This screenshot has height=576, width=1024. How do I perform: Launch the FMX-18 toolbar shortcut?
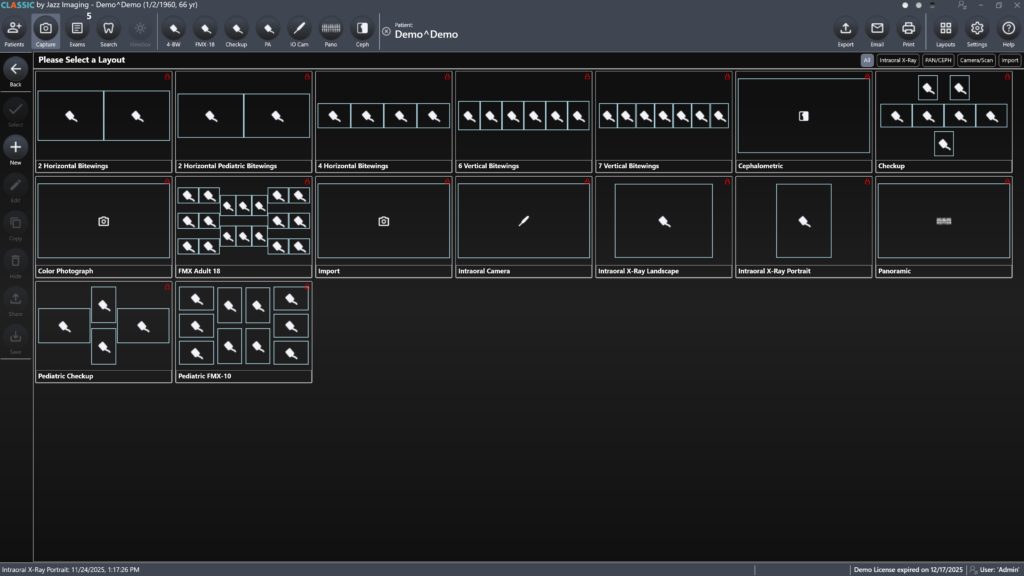click(x=205, y=33)
